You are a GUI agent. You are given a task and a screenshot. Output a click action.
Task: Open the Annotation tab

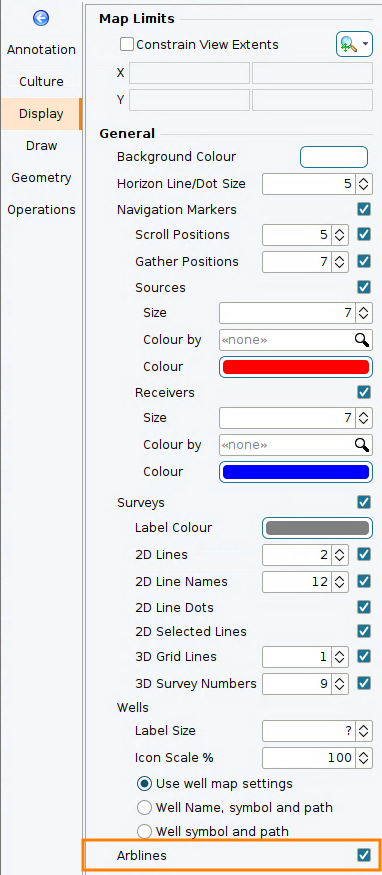[x=41, y=50]
